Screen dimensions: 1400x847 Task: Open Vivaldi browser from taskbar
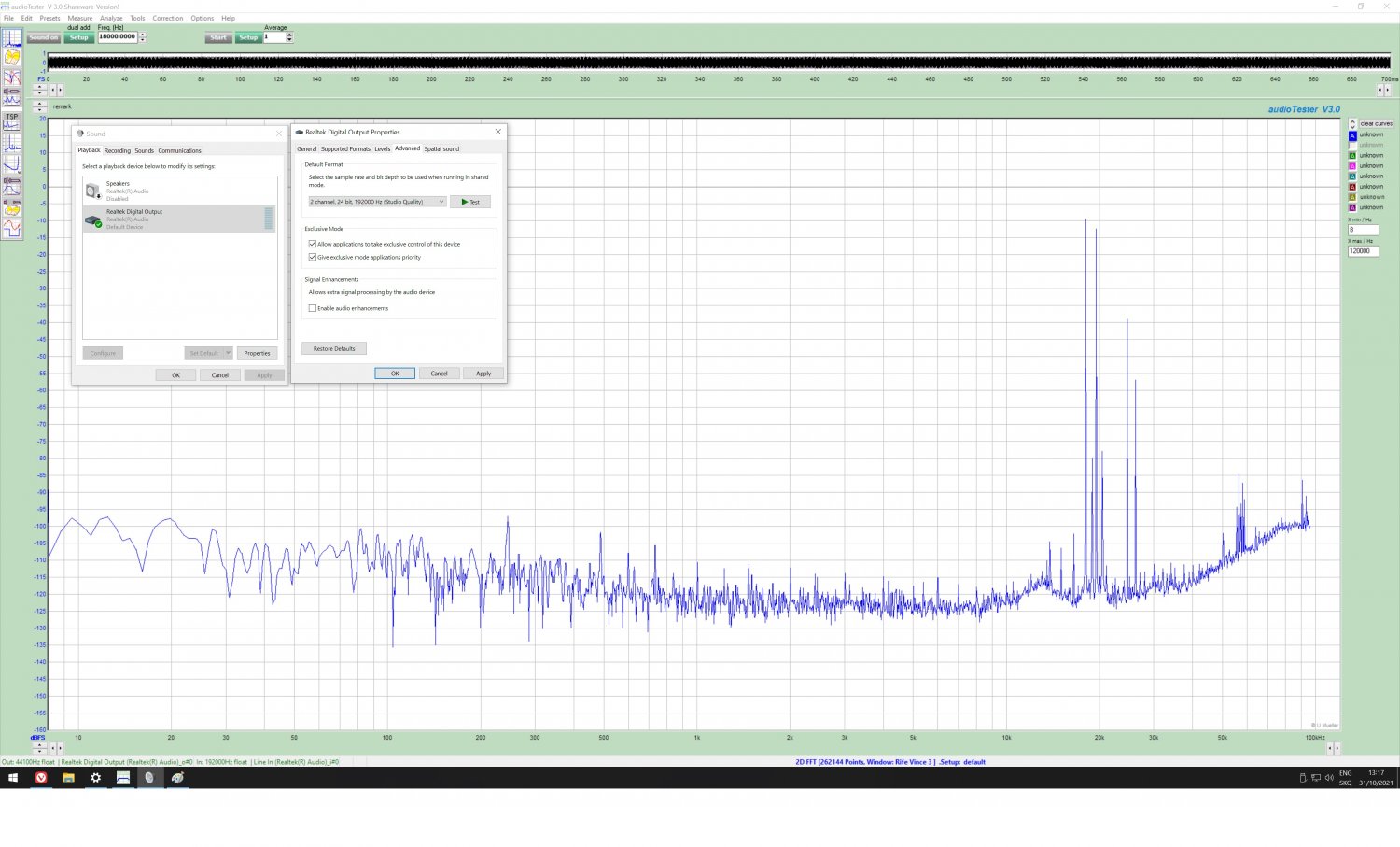click(x=41, y=777)
